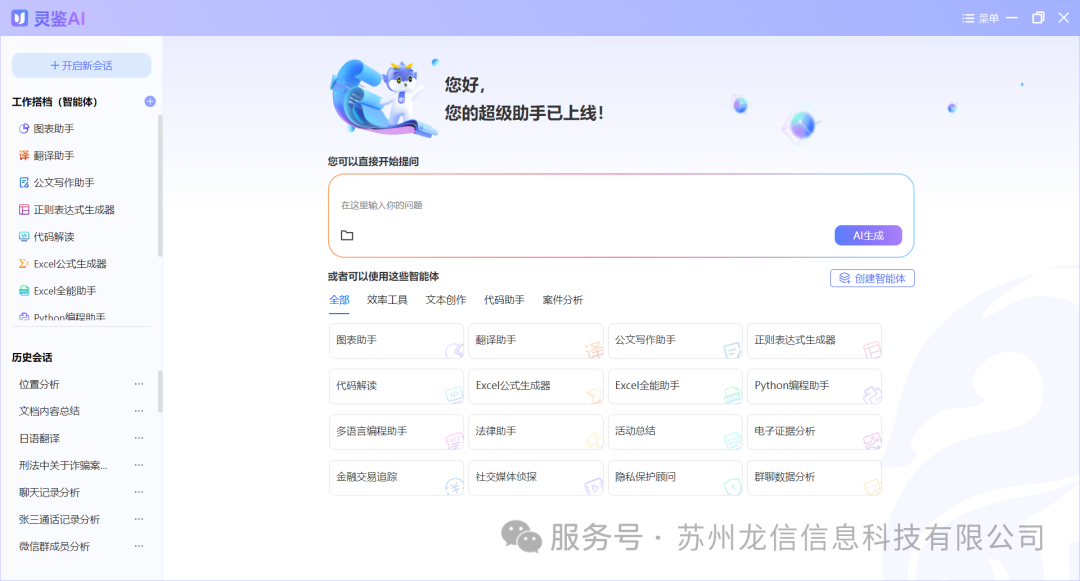The width and height of the screenshot is (1080, 581).
Task: Show the ellipsis menu for 聊天记录分析
Action: point(139,492)
